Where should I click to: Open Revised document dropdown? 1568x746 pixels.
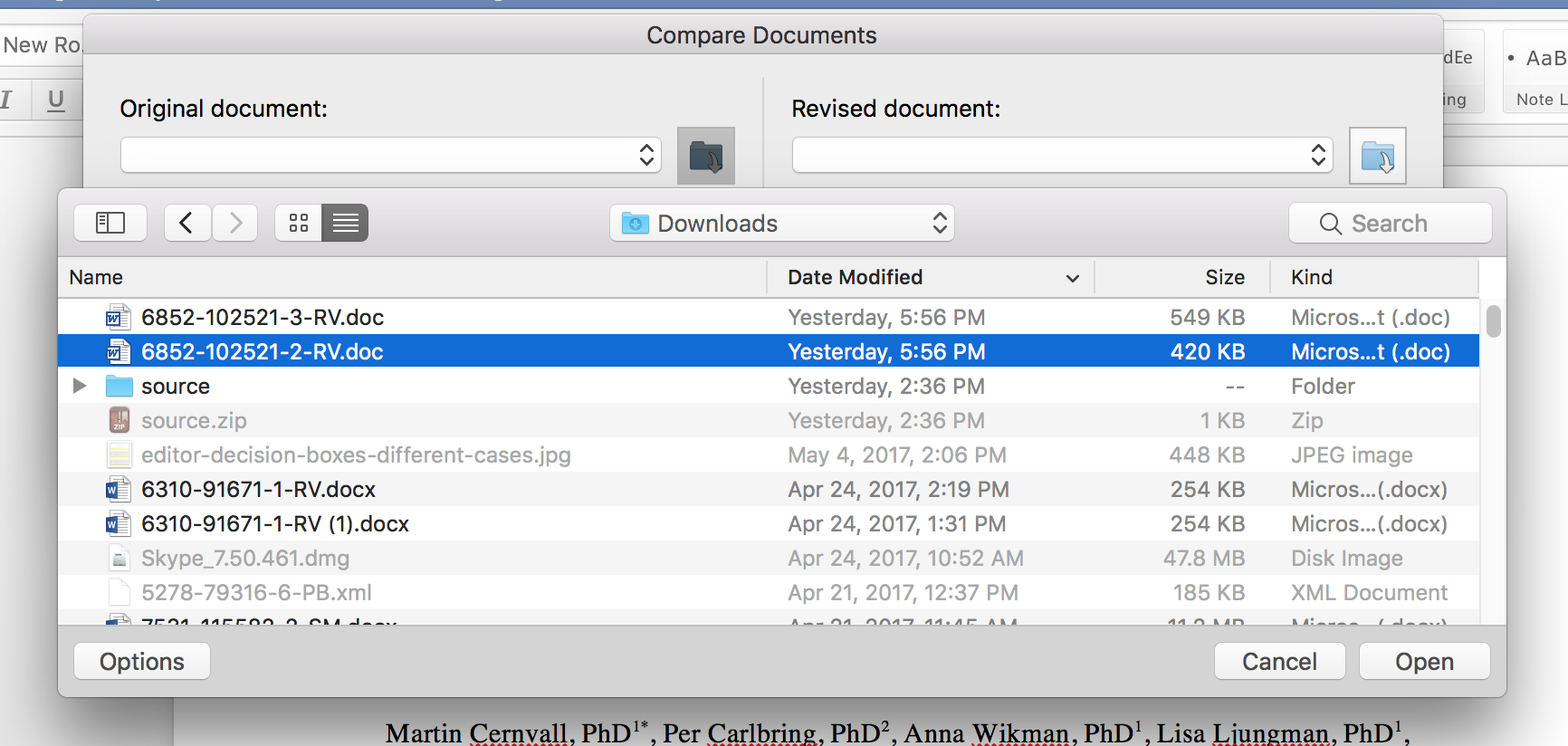point(1063,155)
